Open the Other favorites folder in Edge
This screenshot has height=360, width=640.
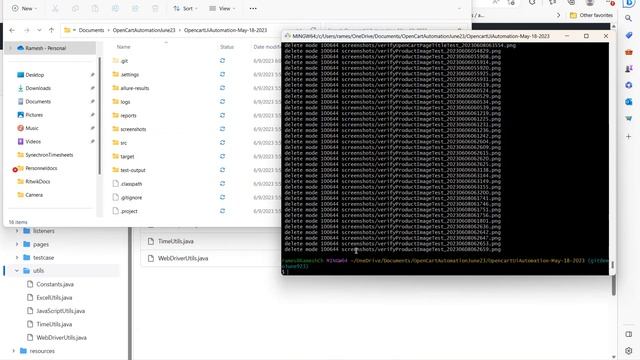[591, 15]
